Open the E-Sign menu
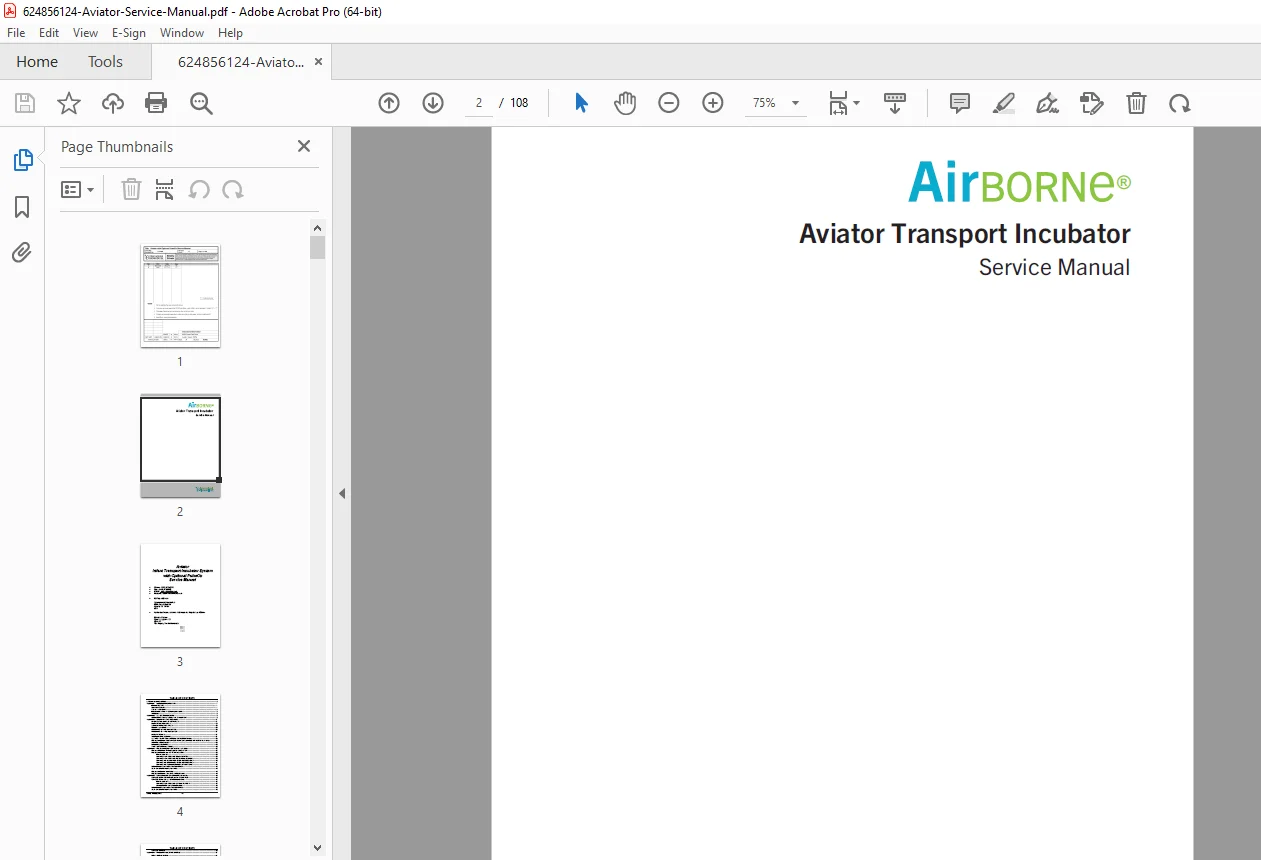This screenshot has height=860, width=1261. [129, 33]
